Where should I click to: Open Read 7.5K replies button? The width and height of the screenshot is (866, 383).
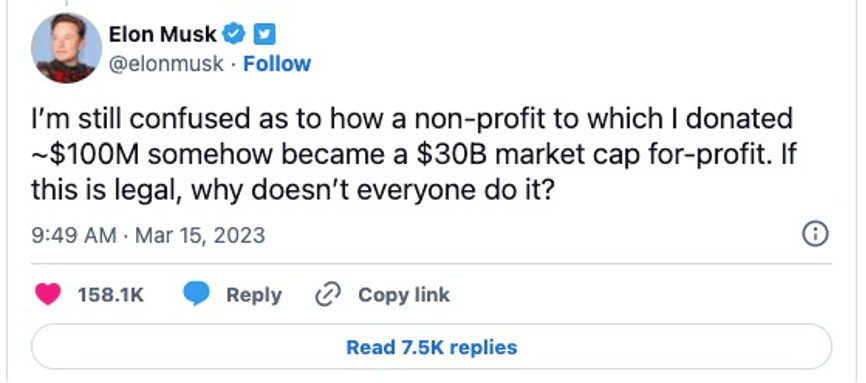(x=431, y=347)
